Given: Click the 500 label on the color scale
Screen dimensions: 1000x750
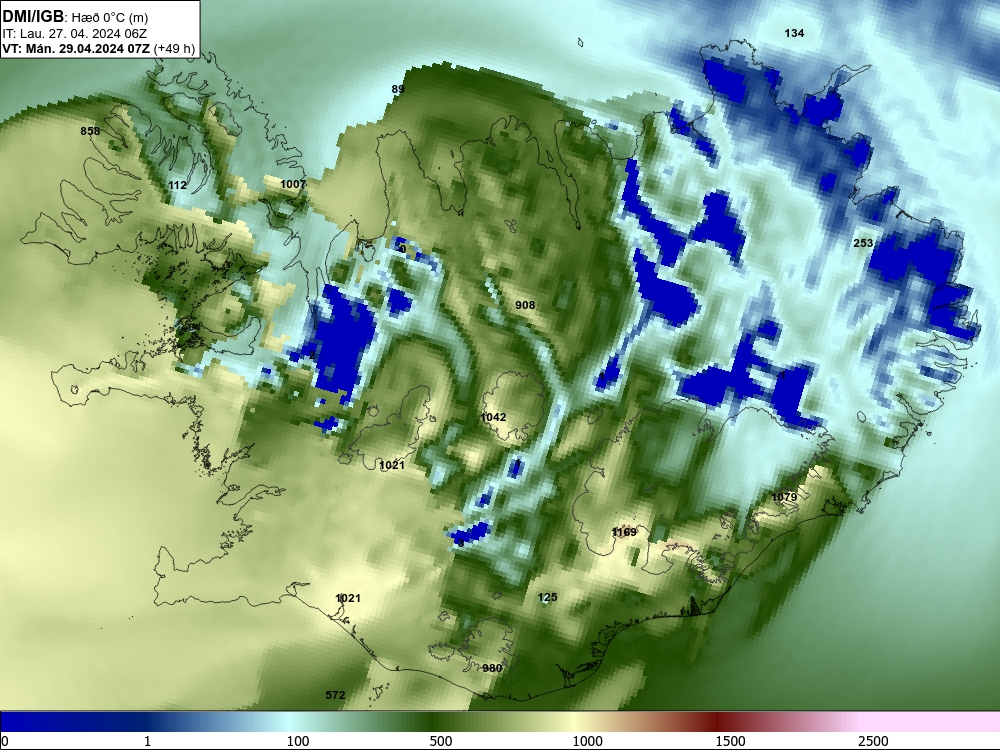Looking at the screenshot, I should click(x=441, y=741).
